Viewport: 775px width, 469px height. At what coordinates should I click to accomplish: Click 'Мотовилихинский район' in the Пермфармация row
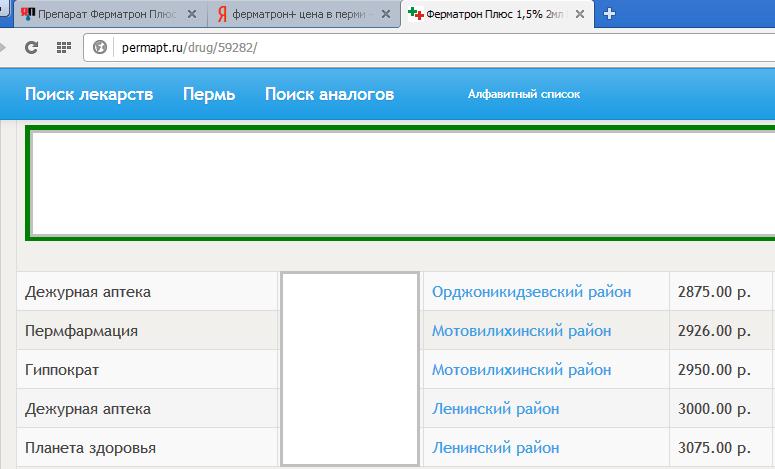click(521, 331)
